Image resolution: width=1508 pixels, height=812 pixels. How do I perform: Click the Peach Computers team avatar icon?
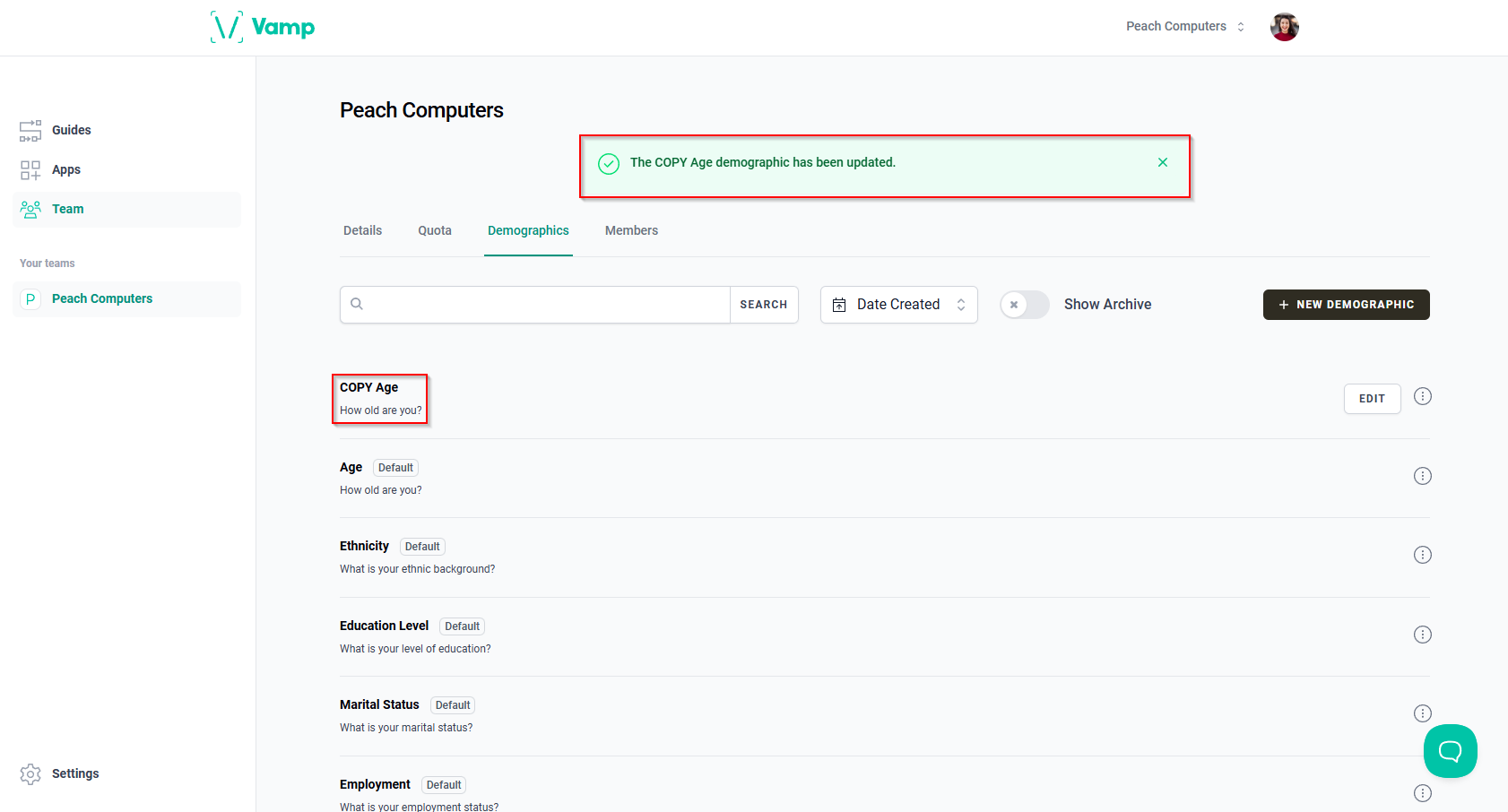click(x=30, y=299)
